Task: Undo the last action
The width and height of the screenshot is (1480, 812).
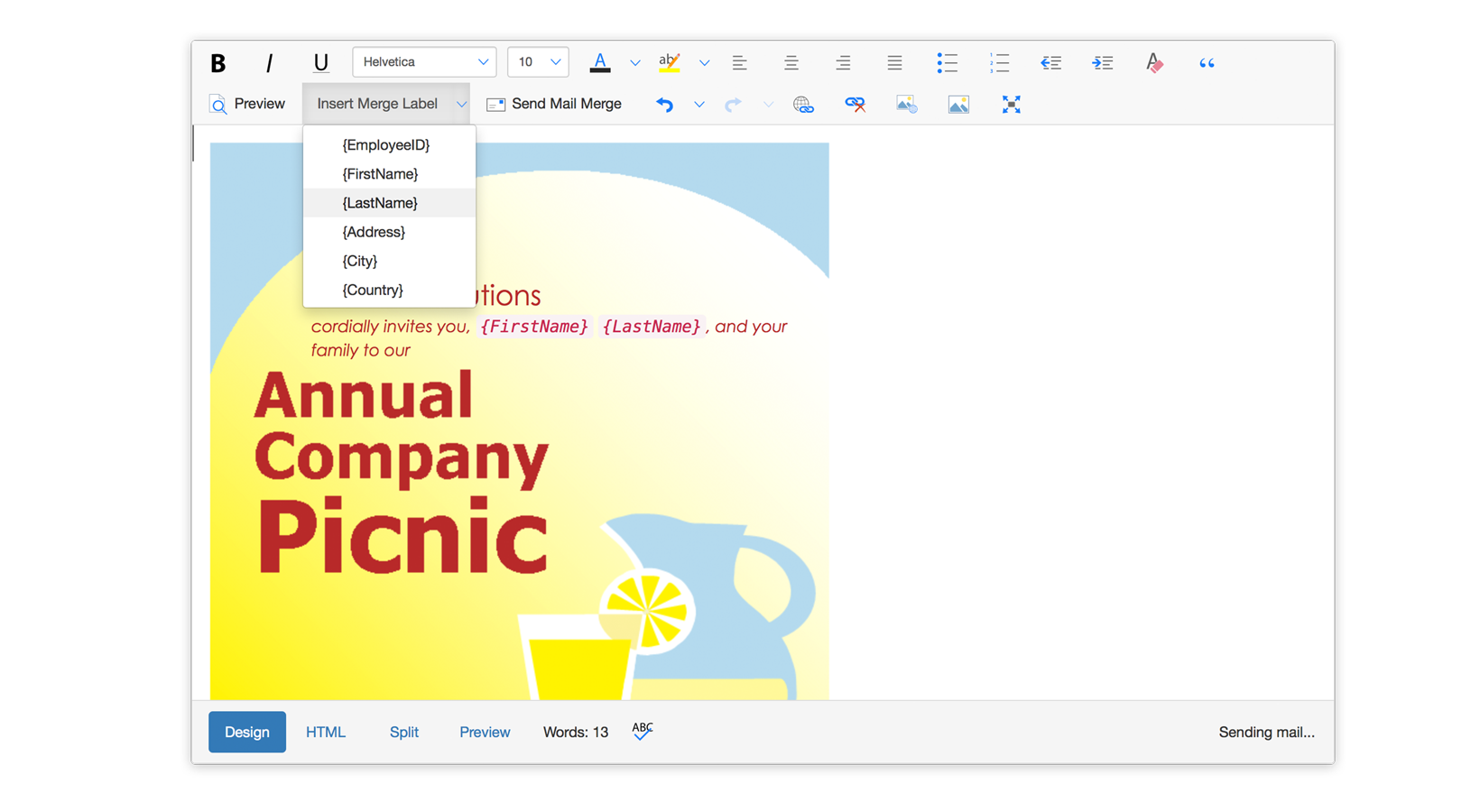Action: tap(664, 105)
